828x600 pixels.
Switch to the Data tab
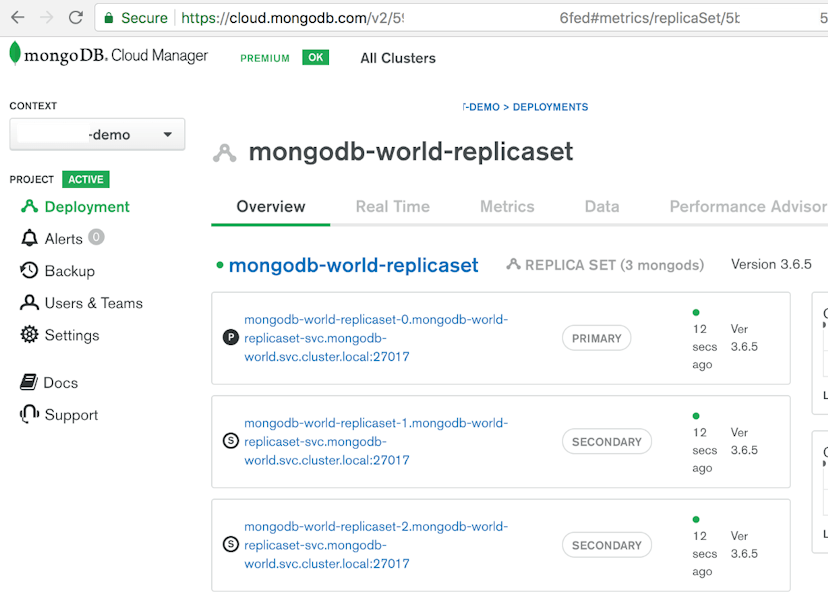pos(602,207)
